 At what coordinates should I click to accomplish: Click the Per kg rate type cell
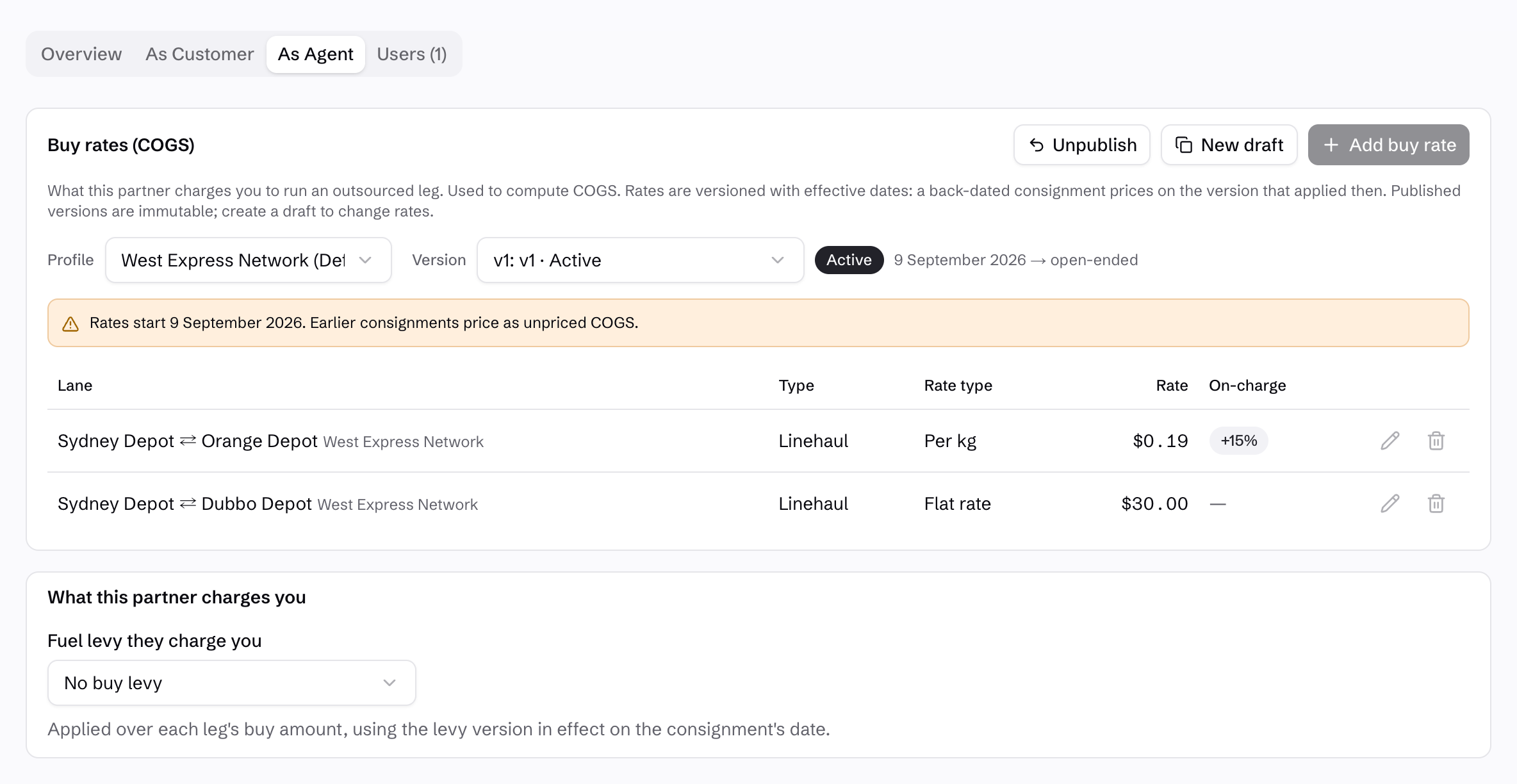point(950,441)
